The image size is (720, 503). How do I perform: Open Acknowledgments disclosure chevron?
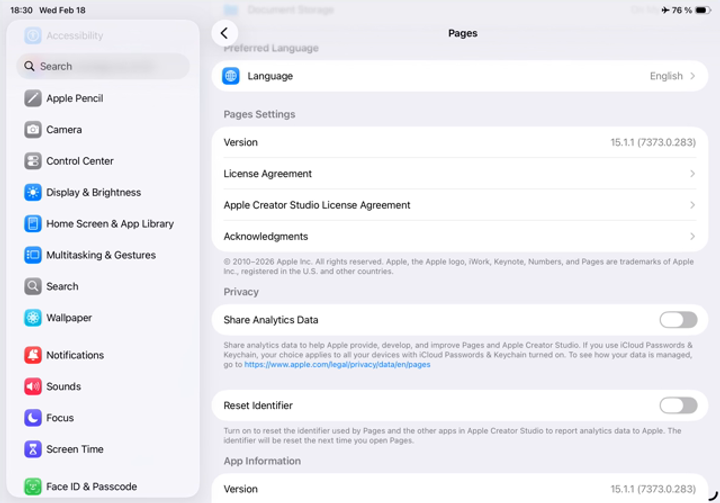(692, 237)
